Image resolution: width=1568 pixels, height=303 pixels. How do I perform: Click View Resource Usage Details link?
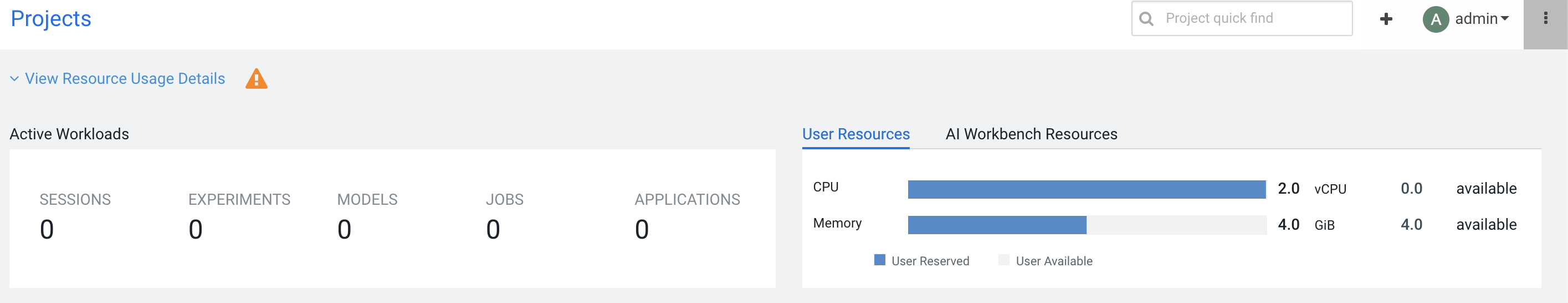click(x=125, y=79)
